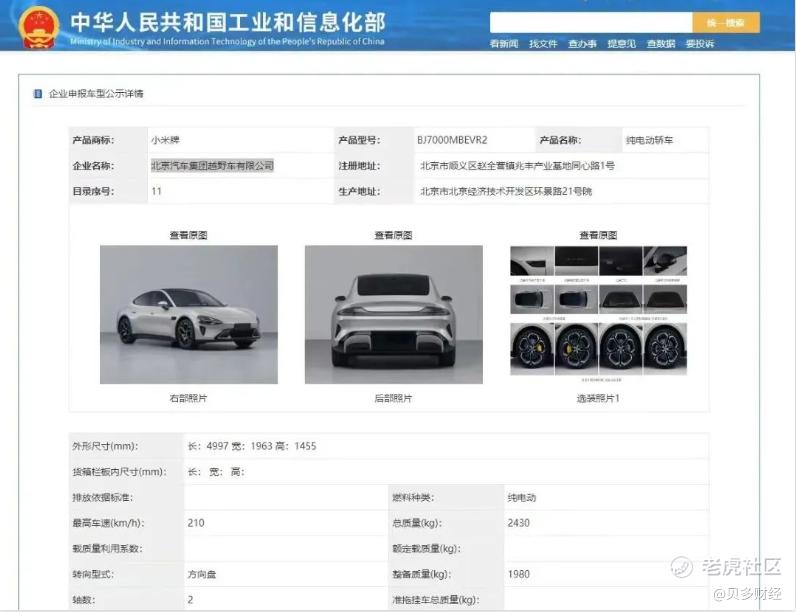
Task: Select the brand value 小米牌
Action: click(165, 140)
